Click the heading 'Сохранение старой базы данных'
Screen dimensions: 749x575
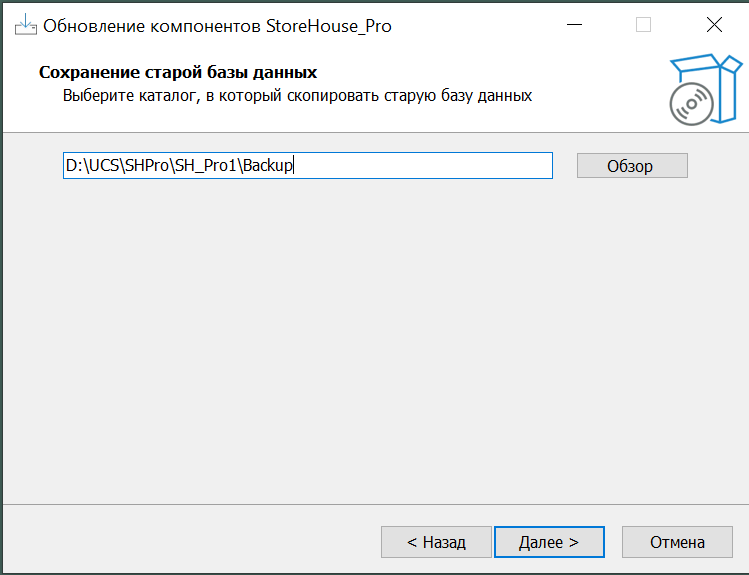point(177,73)
